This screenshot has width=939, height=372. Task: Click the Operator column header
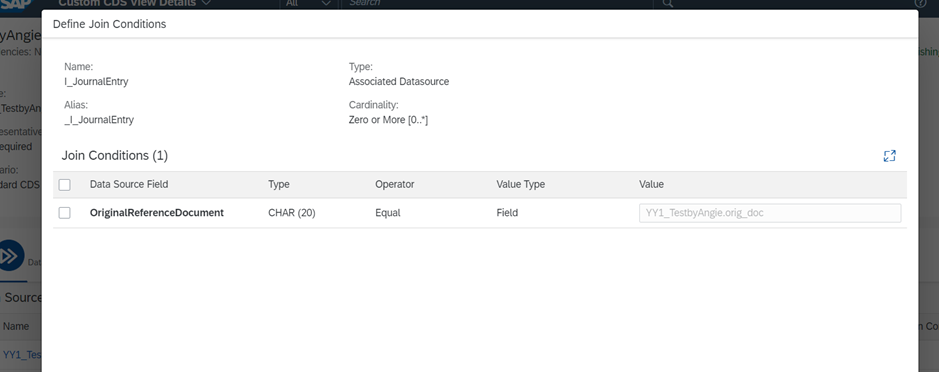point(395,184)
